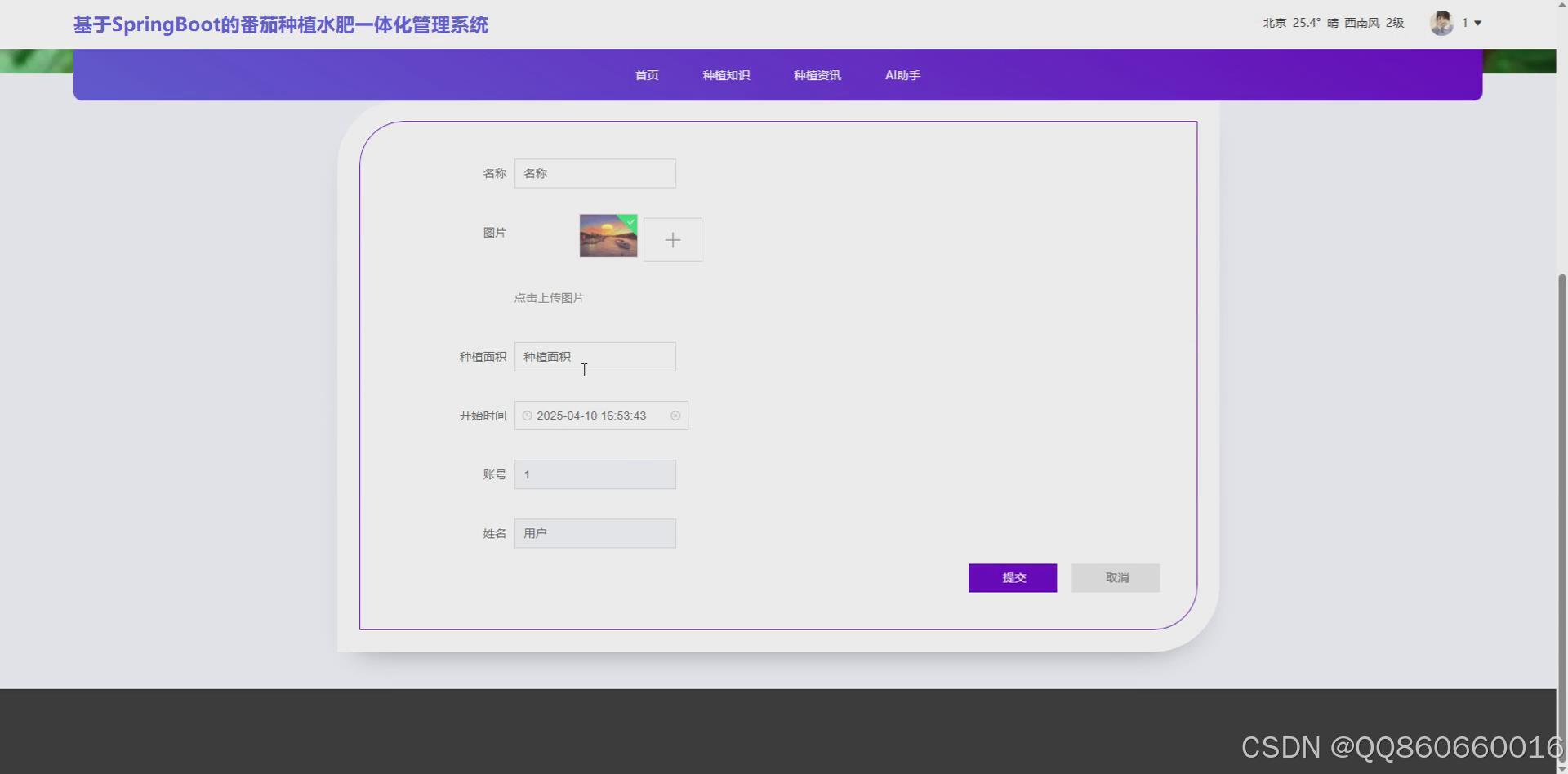This screenshot has height=774, width=1568.
Task: Click the 点击上传图片 hint text
Action: pos(549,298)
